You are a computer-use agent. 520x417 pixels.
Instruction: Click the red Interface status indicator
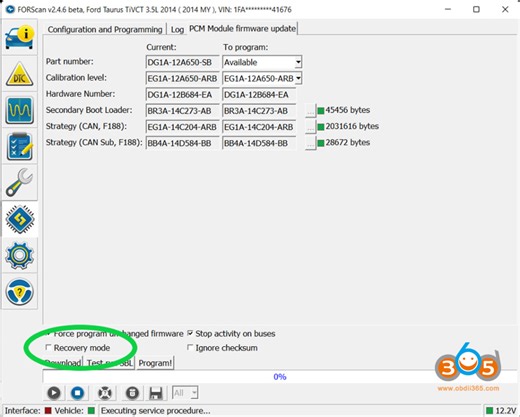48,411
